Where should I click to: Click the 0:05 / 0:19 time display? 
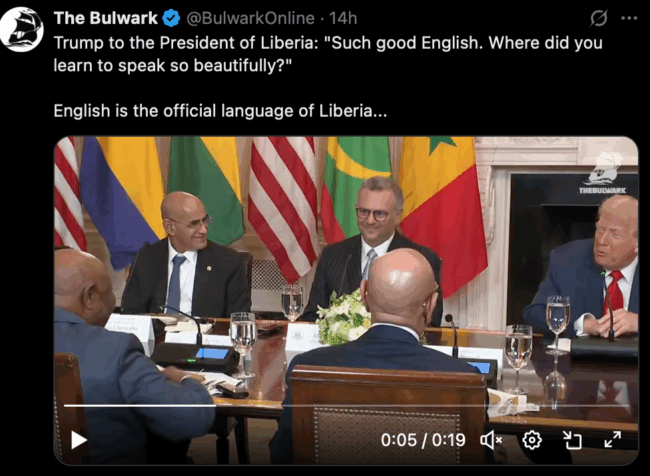[x=423, y=440]
